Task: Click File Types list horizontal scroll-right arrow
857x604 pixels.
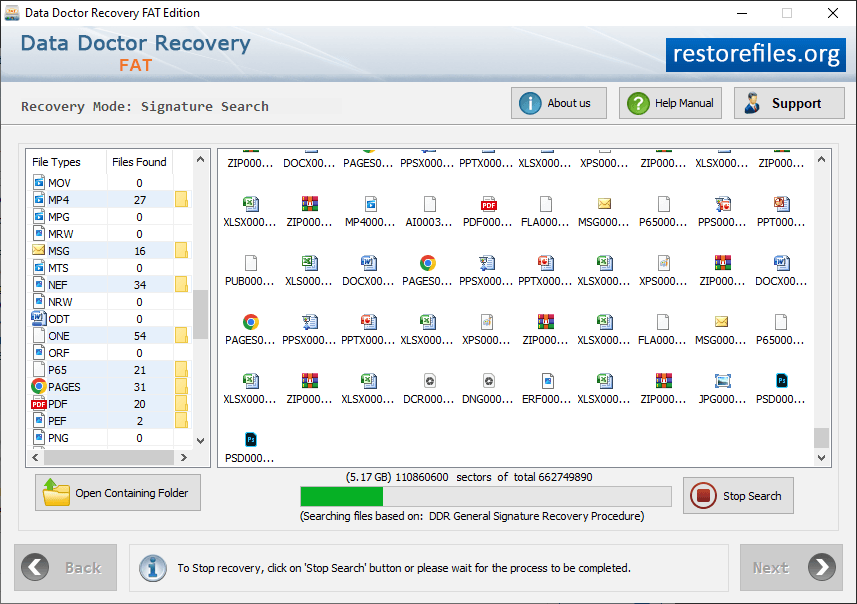Action: point(184,457)
